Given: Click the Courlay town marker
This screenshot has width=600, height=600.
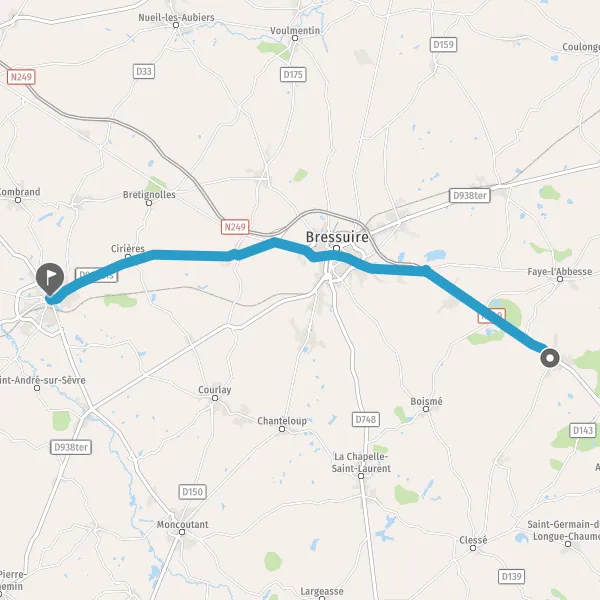Looking at the screenshot, I should click(215, 398).
